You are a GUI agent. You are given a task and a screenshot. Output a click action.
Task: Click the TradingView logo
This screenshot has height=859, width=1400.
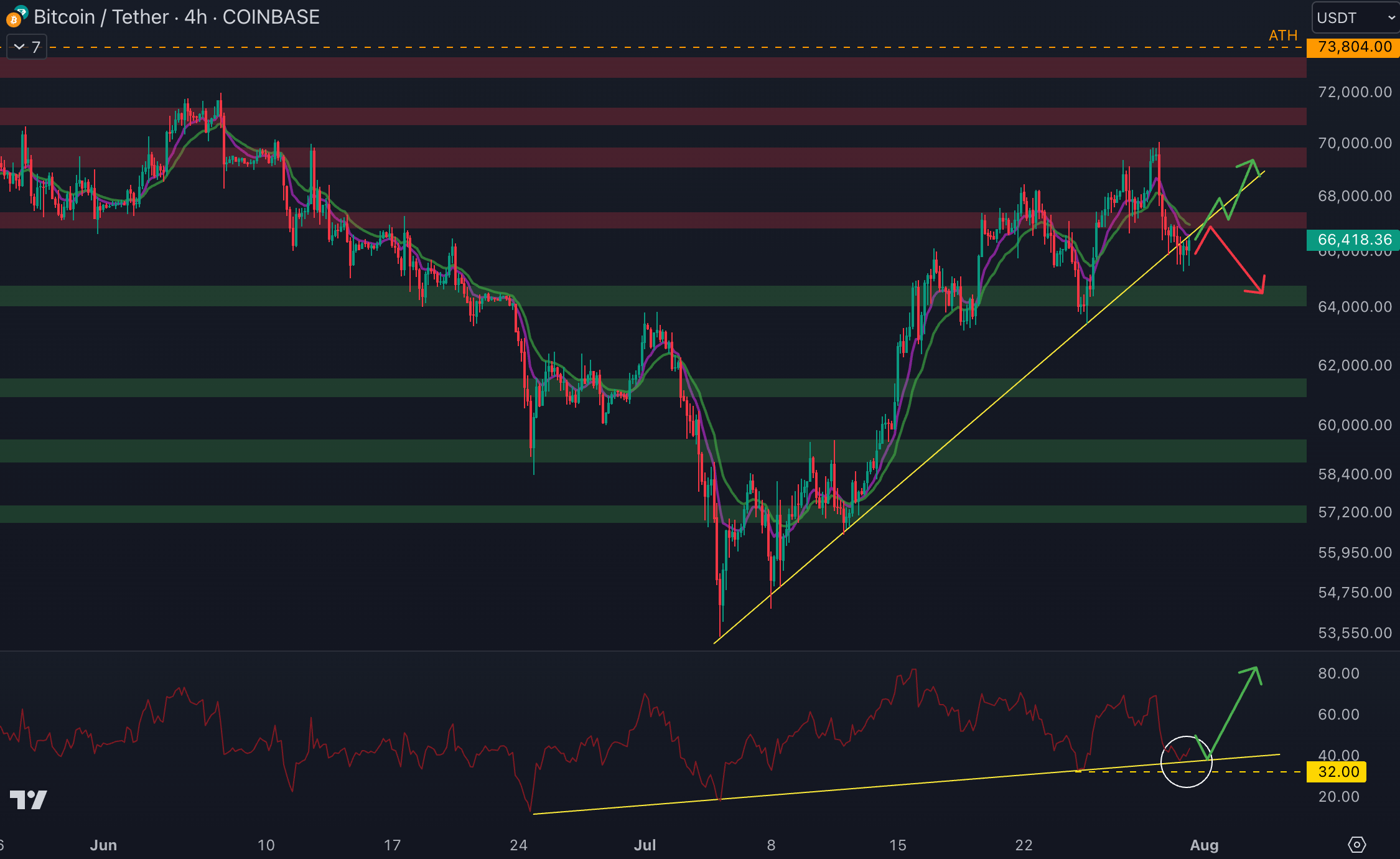pos(29,799)
